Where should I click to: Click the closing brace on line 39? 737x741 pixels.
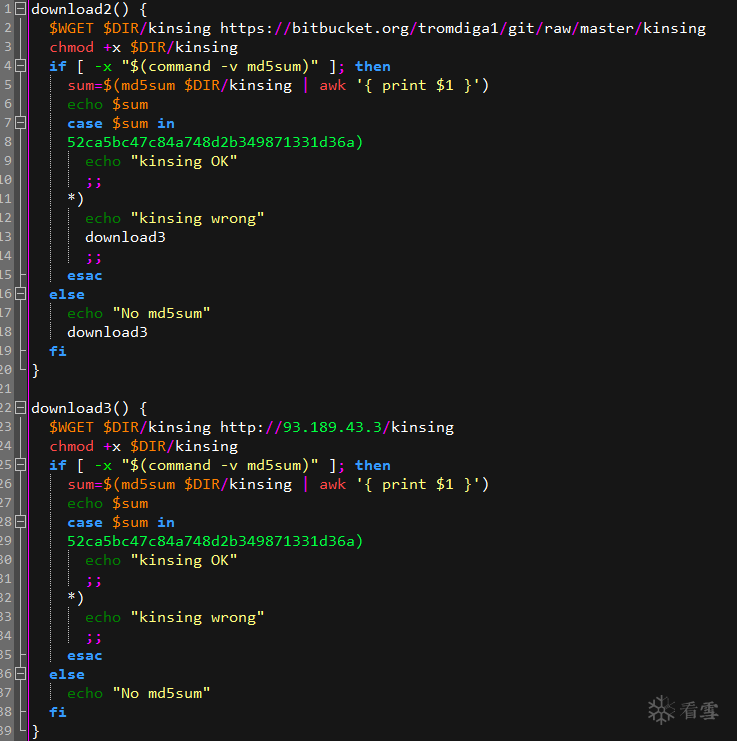(35, 732)
